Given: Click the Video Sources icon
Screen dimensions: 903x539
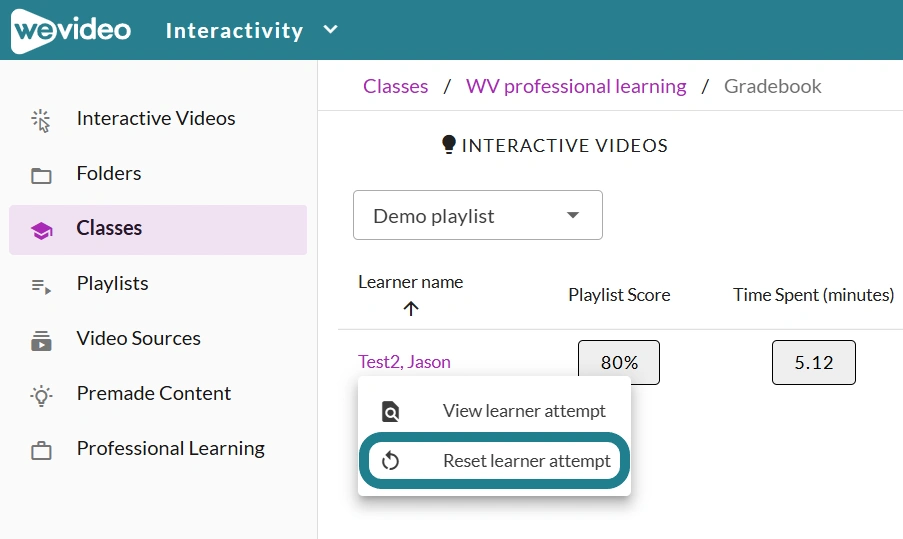Looking at the screenshot, I should click(x=41, y=340).
